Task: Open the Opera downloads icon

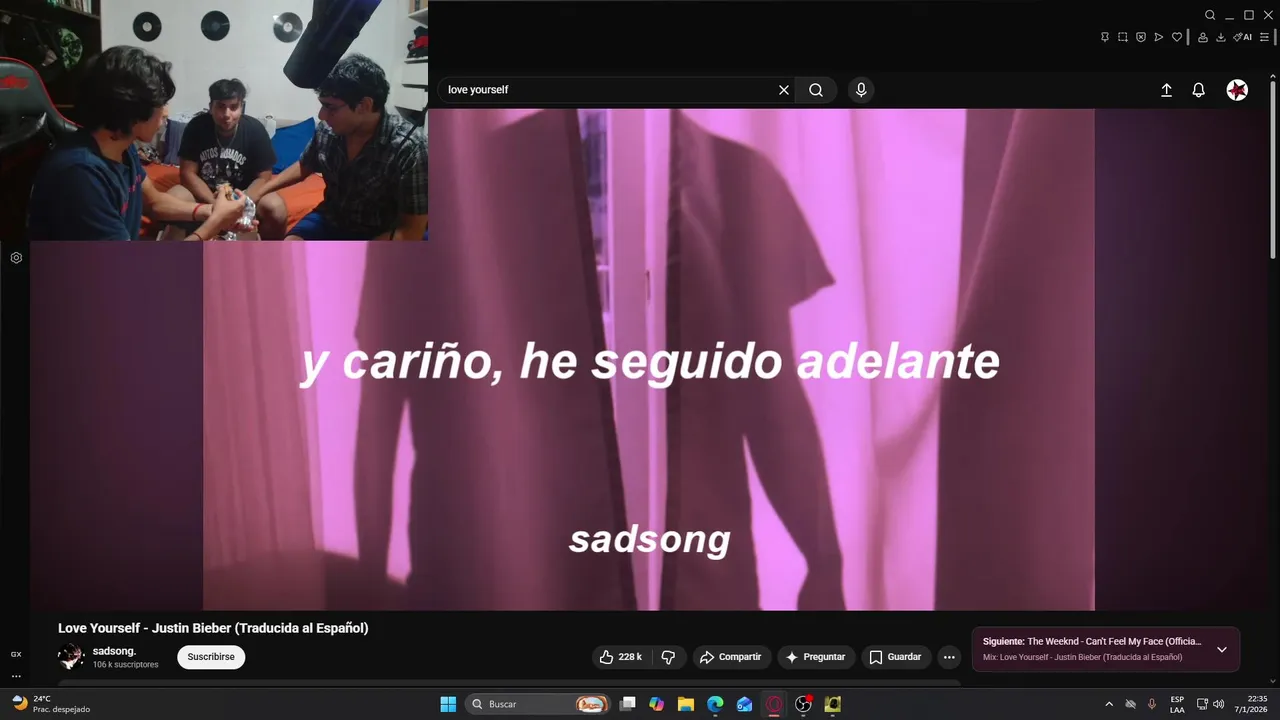Action: (x=1221, y=37)
